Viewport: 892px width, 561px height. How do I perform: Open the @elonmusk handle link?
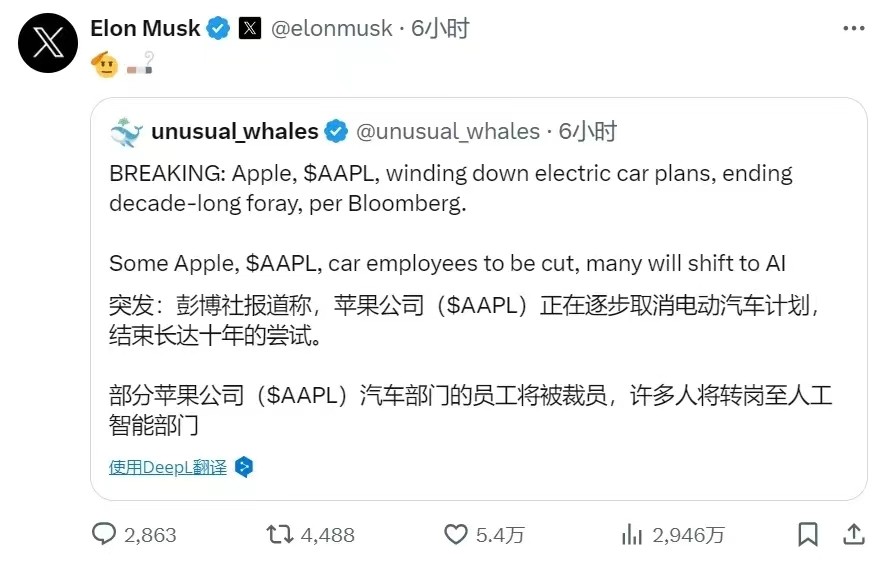click(x=332, y=29)
